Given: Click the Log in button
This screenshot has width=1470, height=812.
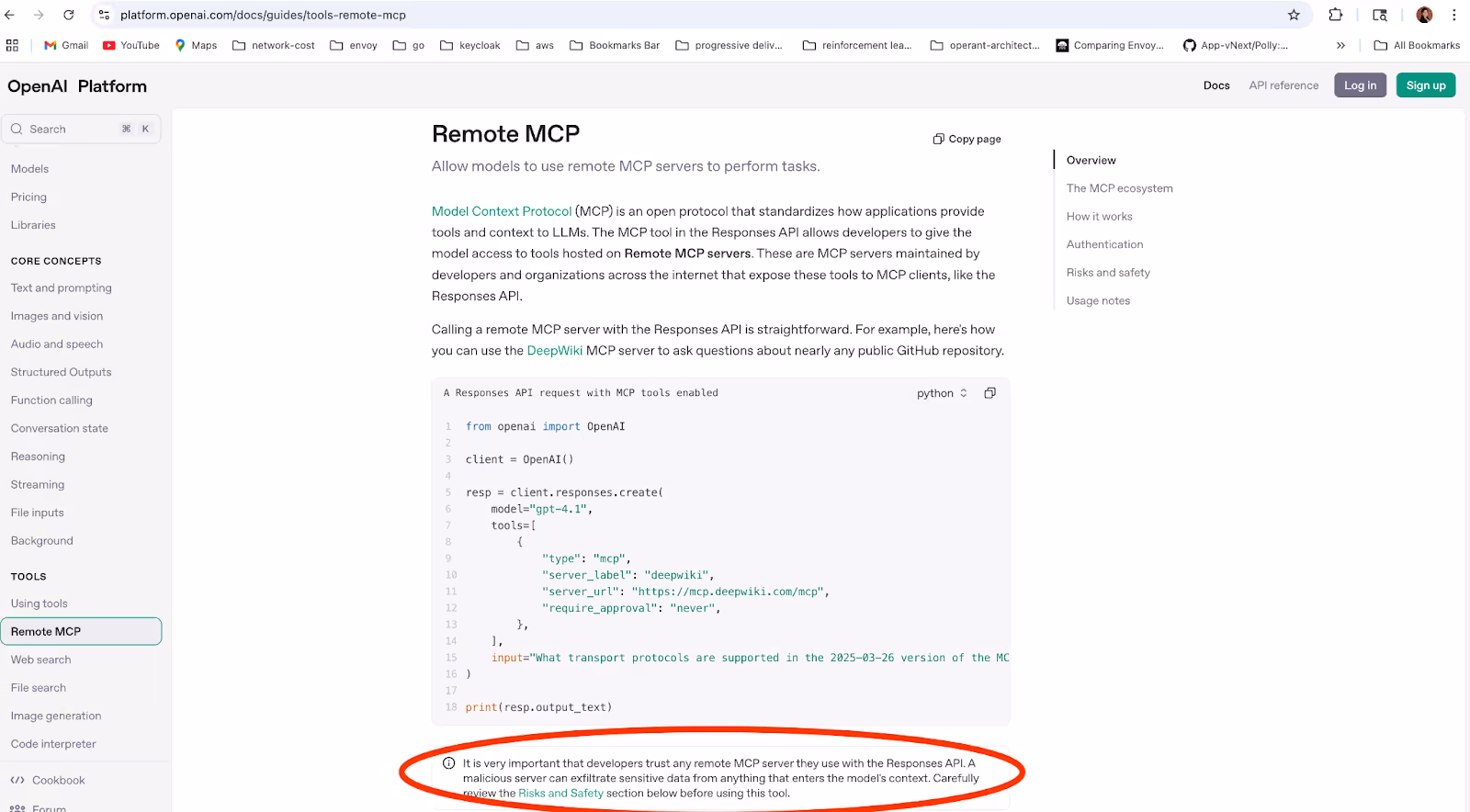Looking at the screenshot, I should [x=1360, y=85].
